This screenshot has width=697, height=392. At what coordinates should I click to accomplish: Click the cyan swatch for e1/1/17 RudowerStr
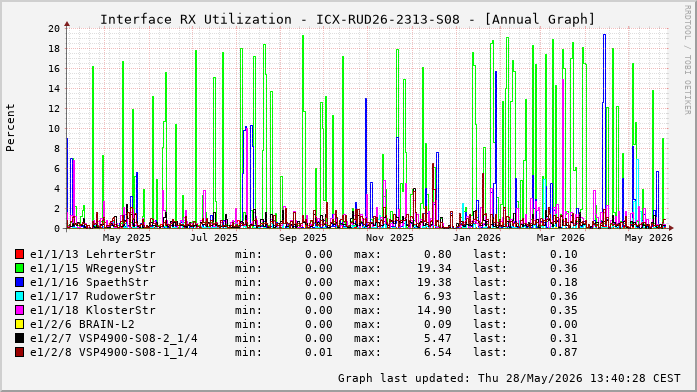tap(19, 296)
